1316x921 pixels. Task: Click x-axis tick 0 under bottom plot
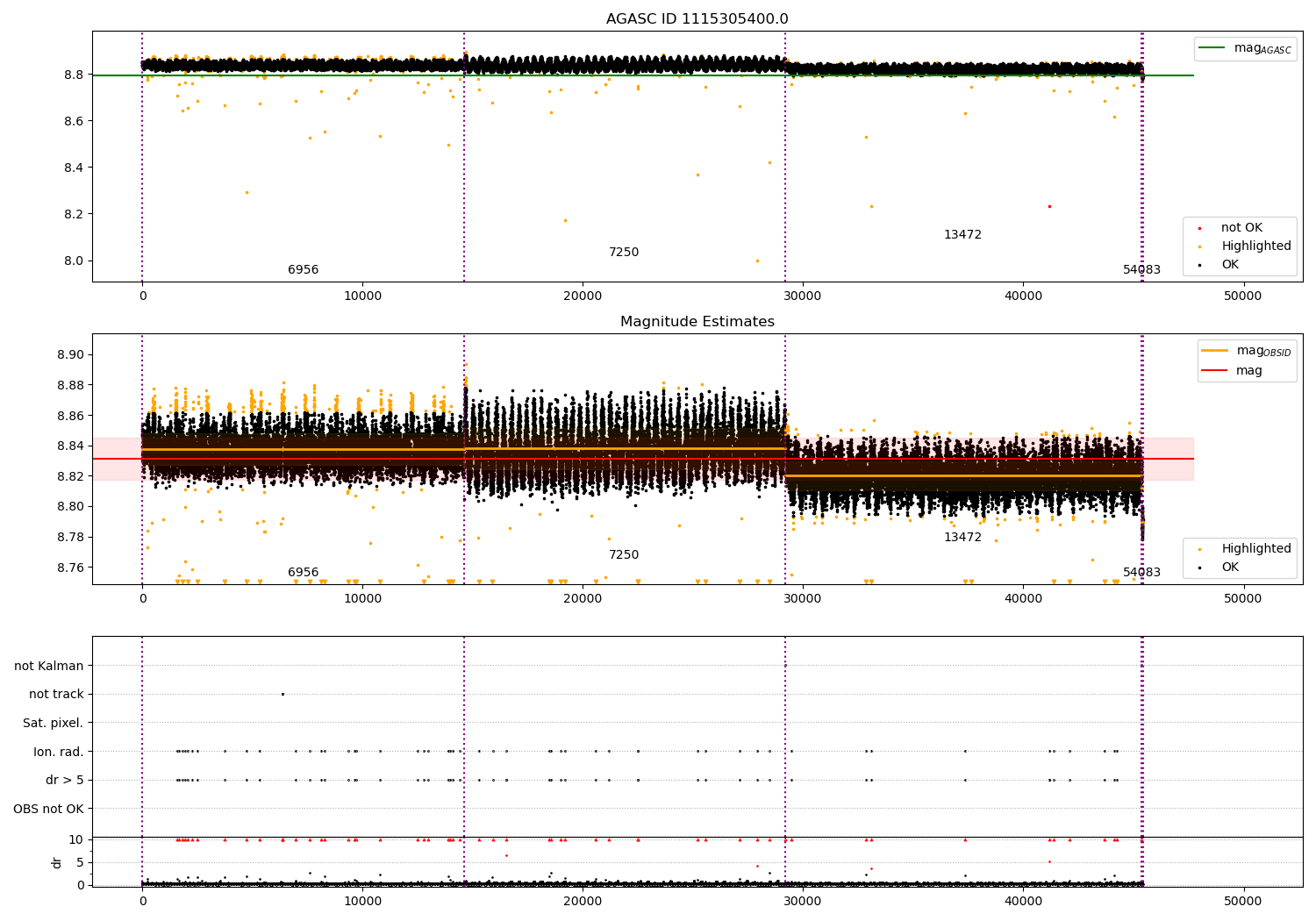(142, 901)
